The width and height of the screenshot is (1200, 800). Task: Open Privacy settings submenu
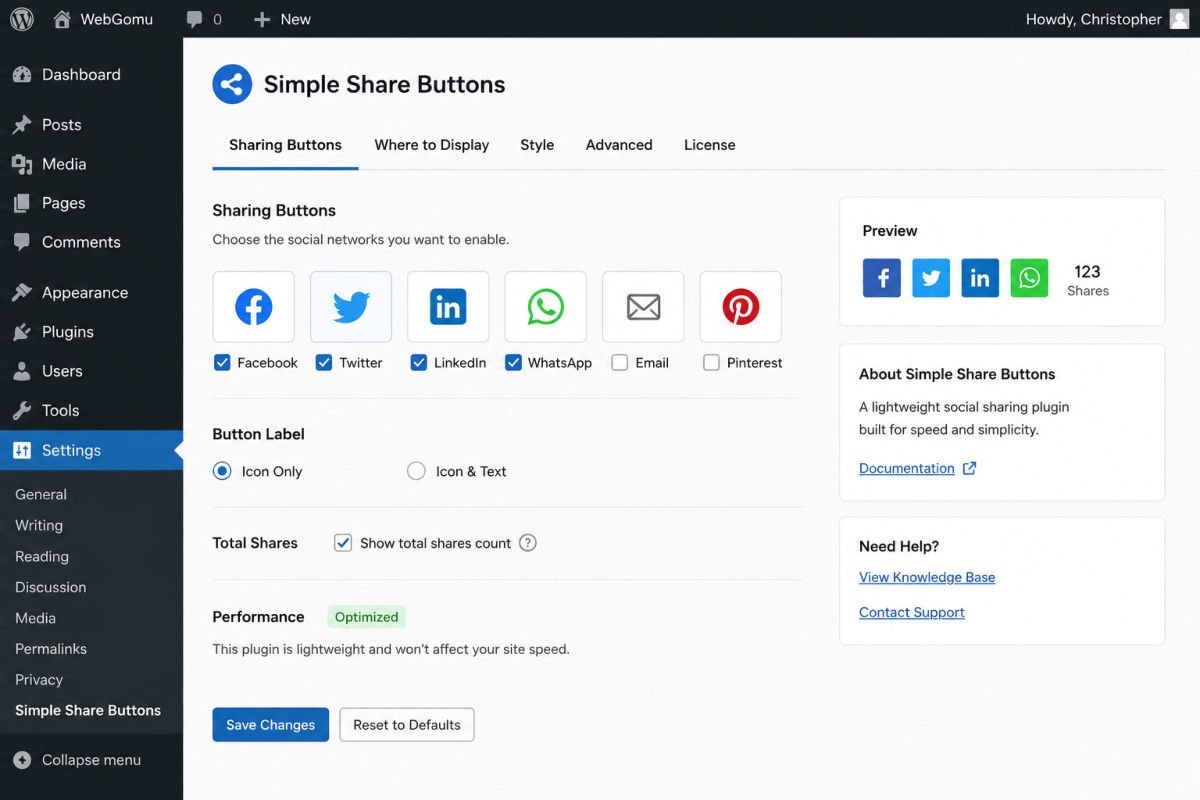[x=39, y=680]
